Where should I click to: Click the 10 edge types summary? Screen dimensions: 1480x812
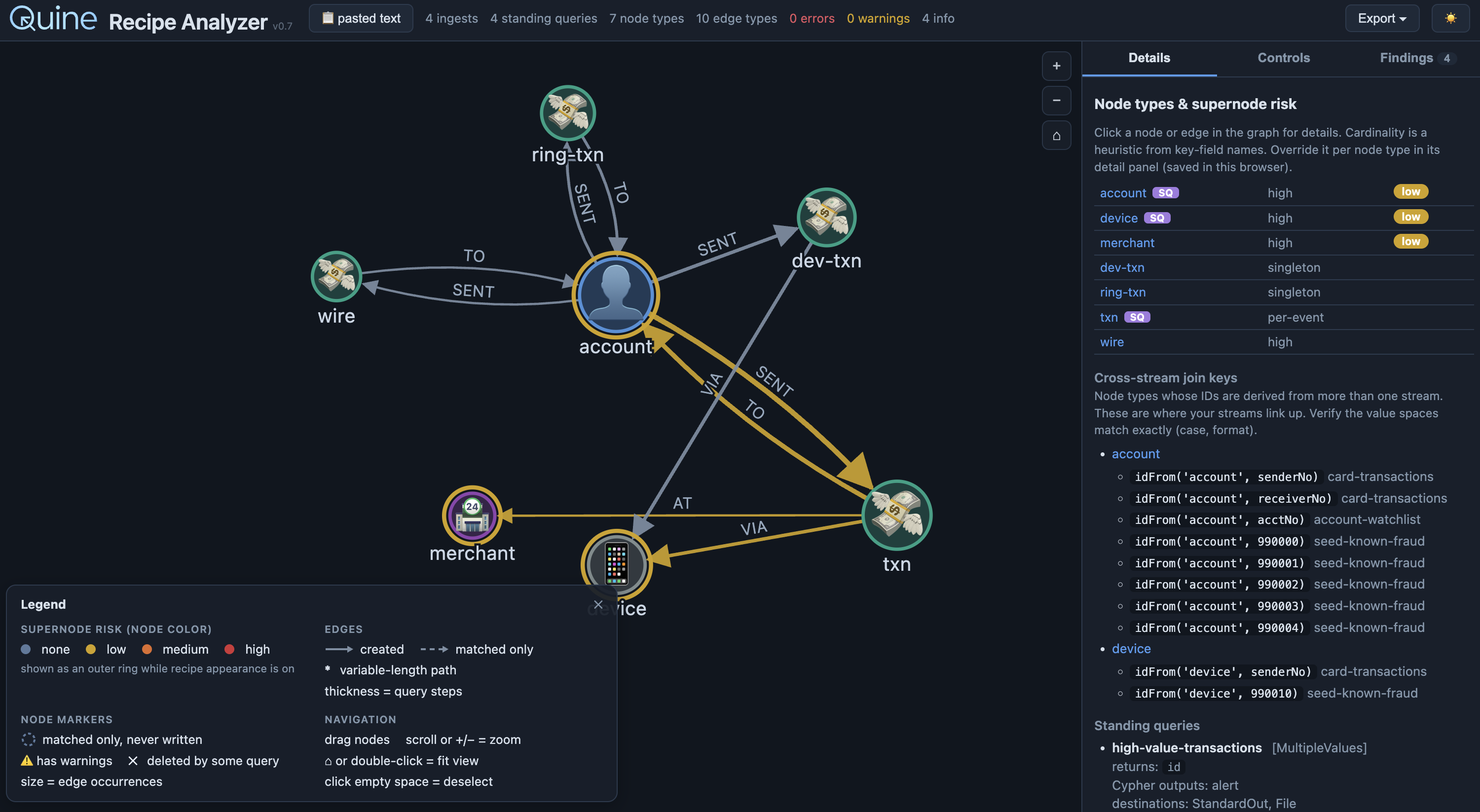pos(736,18)
